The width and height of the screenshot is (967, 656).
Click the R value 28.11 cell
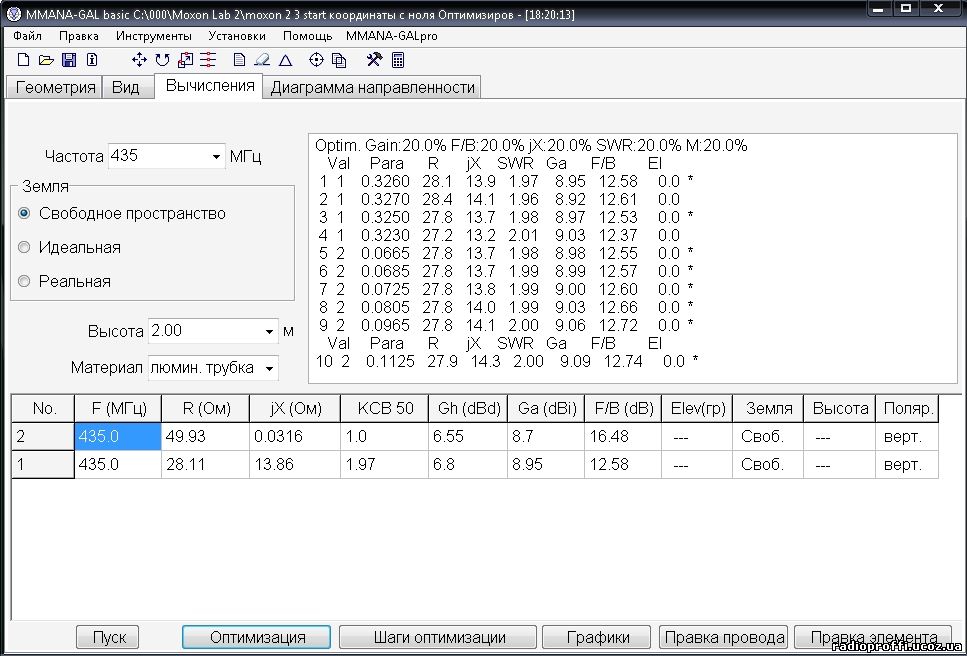pyautogui.click(x=205, y=464)
